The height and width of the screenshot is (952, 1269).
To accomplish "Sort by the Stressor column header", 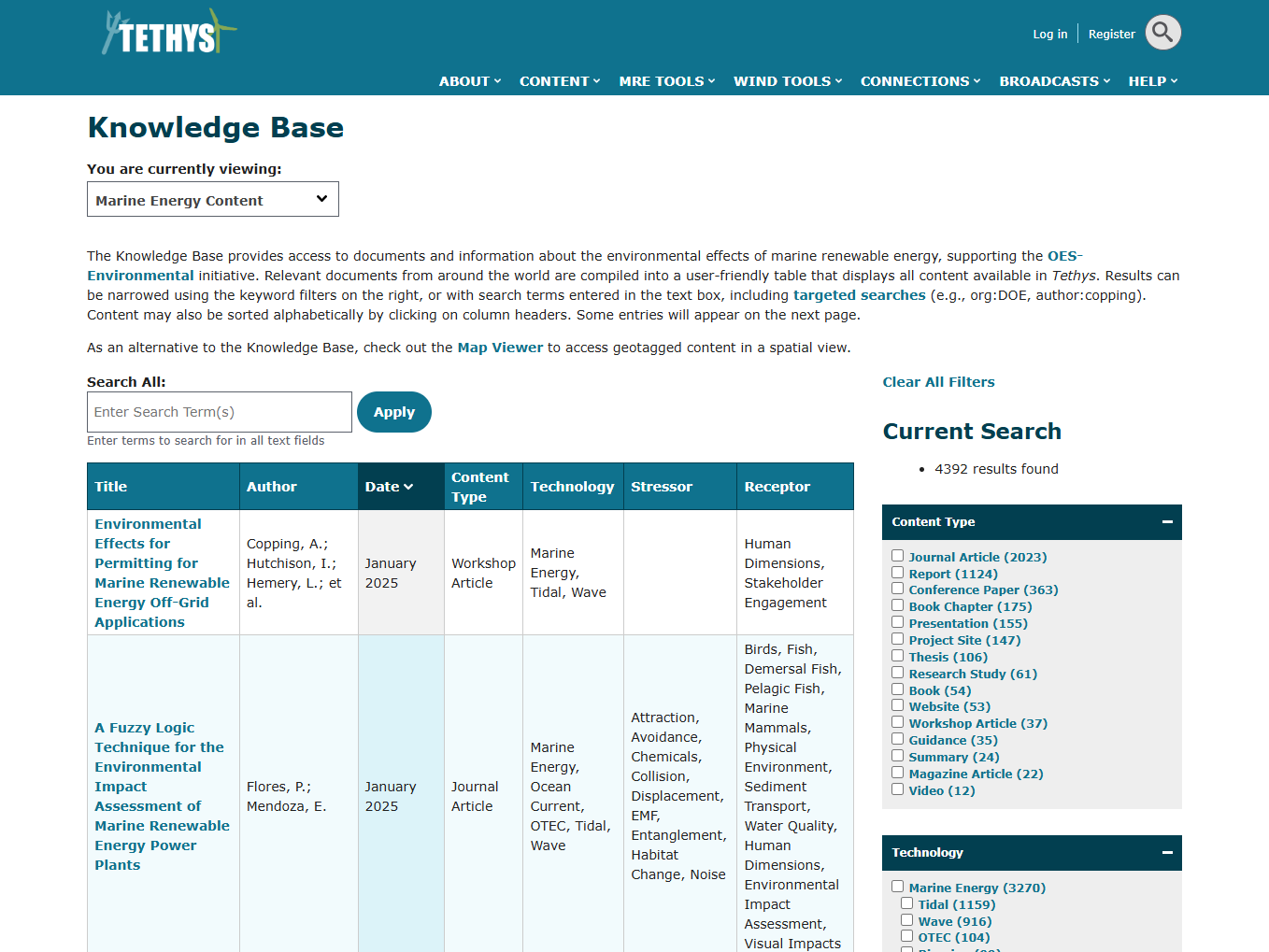I will click(x=662, y=487).
